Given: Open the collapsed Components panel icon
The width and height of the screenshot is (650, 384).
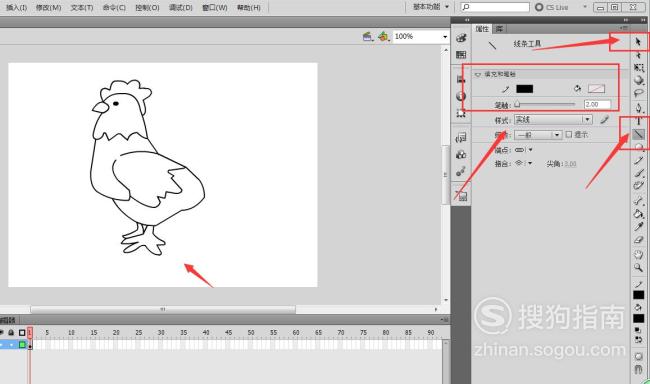Looking at the screenshot, I should click(x=461, y=155).
